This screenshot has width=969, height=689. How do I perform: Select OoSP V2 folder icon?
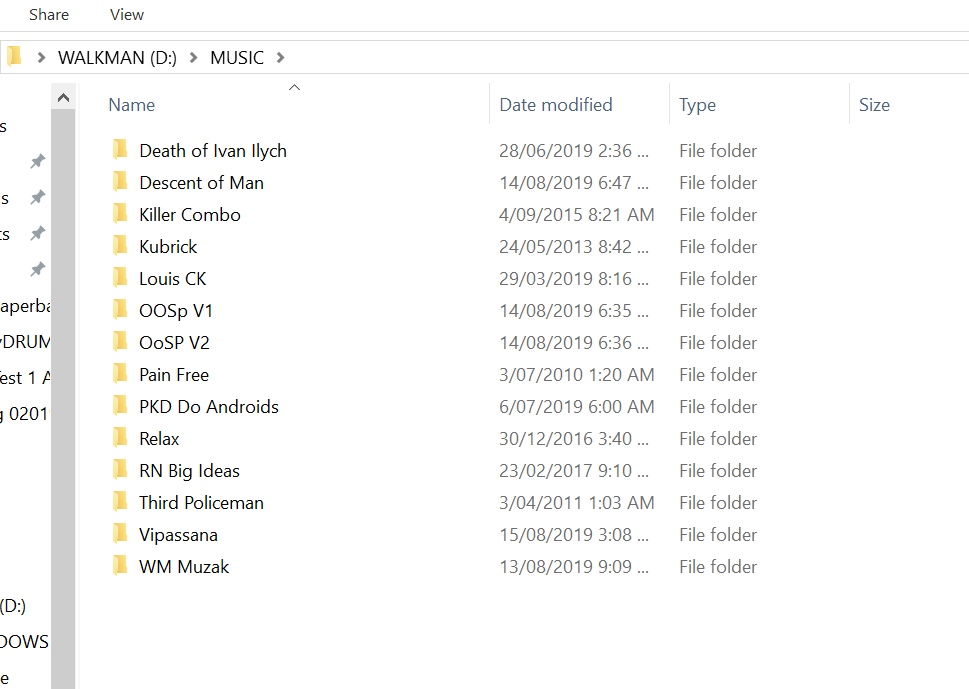(x=120, y=342)
